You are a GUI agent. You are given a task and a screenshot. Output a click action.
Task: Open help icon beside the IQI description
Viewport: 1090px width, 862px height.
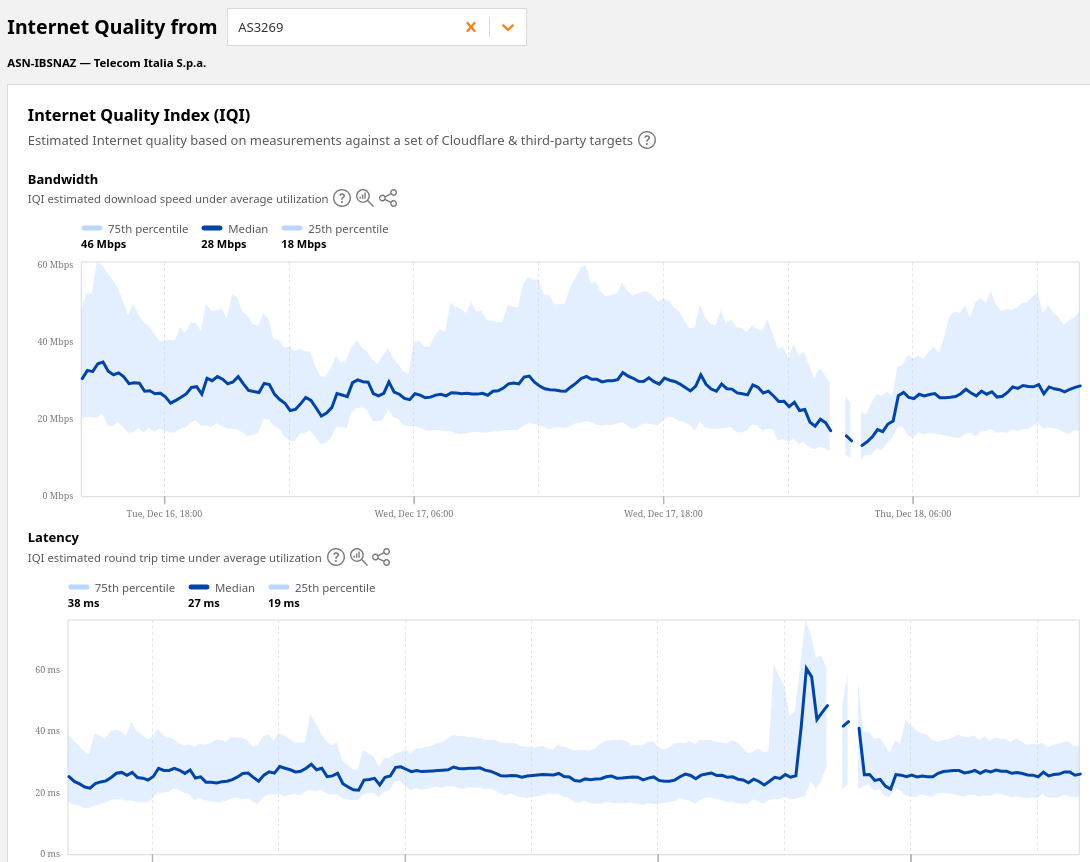point(647,140)
